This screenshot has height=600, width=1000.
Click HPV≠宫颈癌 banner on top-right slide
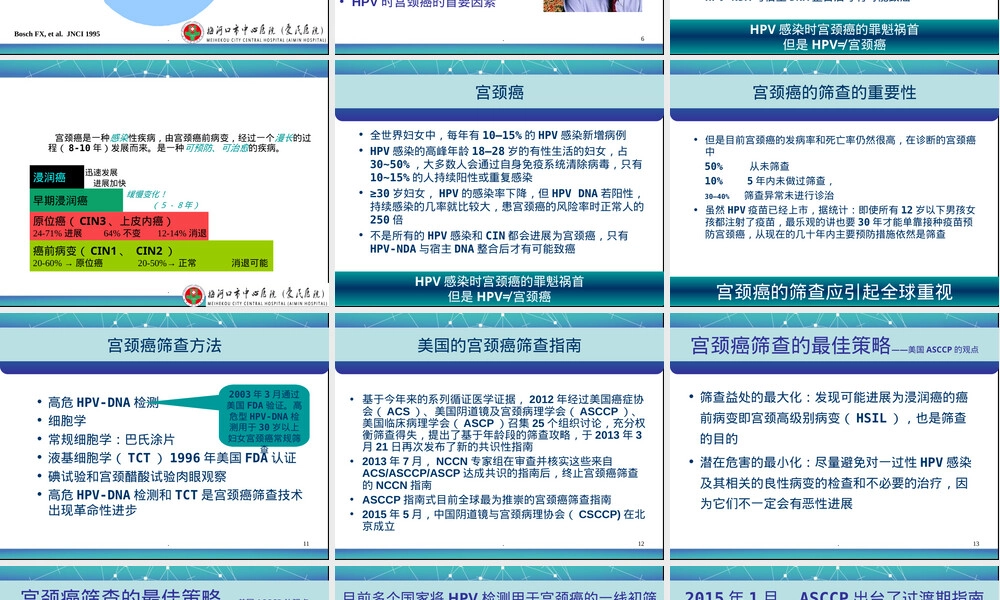point(834,36)
